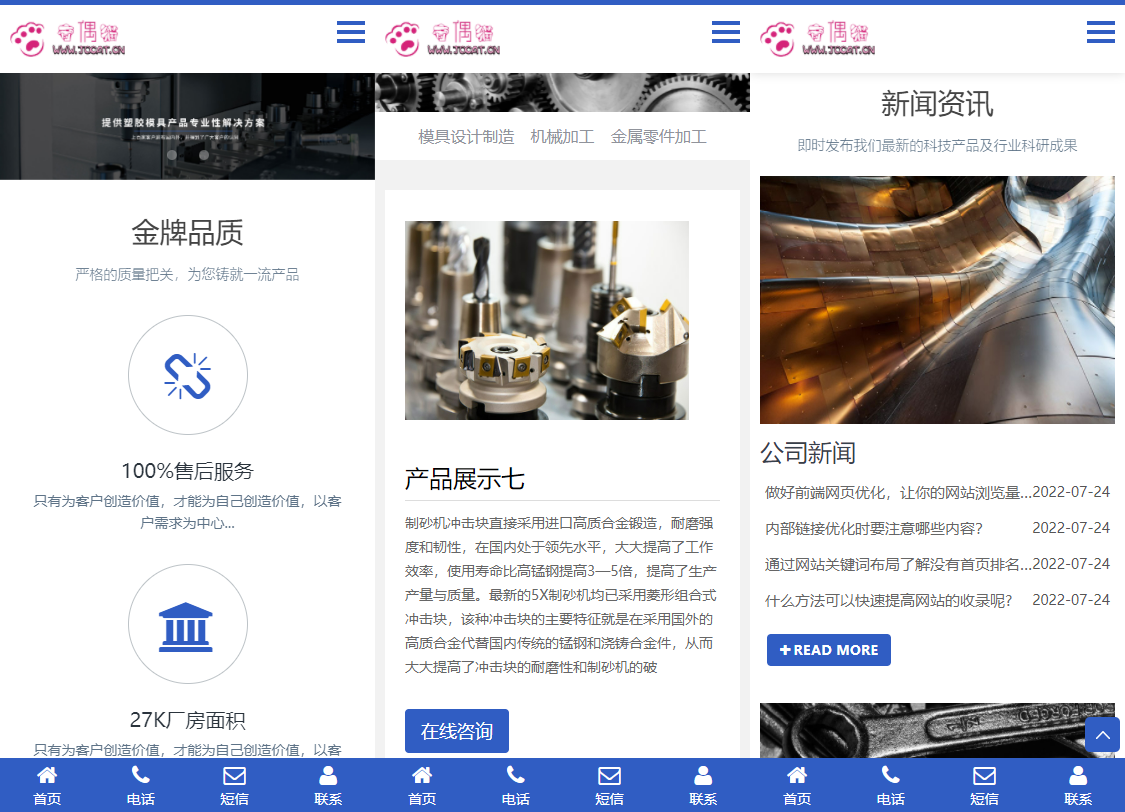Click the paw logo in middle panel
Screen dimensions: 1125x812
tap(443, 39)
